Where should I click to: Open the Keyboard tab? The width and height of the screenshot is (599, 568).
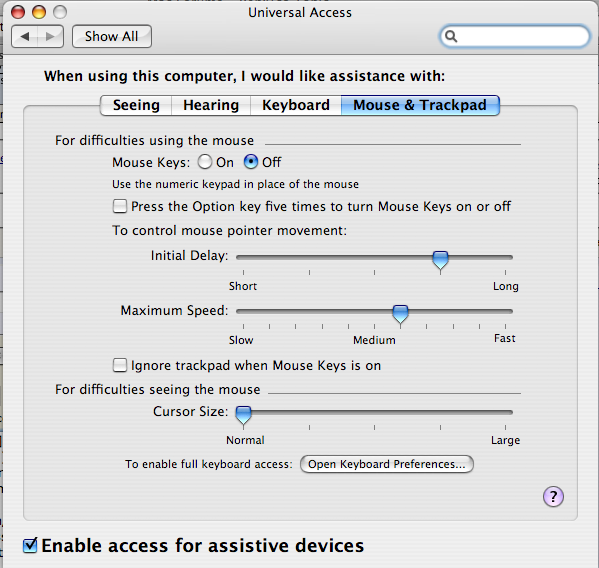296,105
